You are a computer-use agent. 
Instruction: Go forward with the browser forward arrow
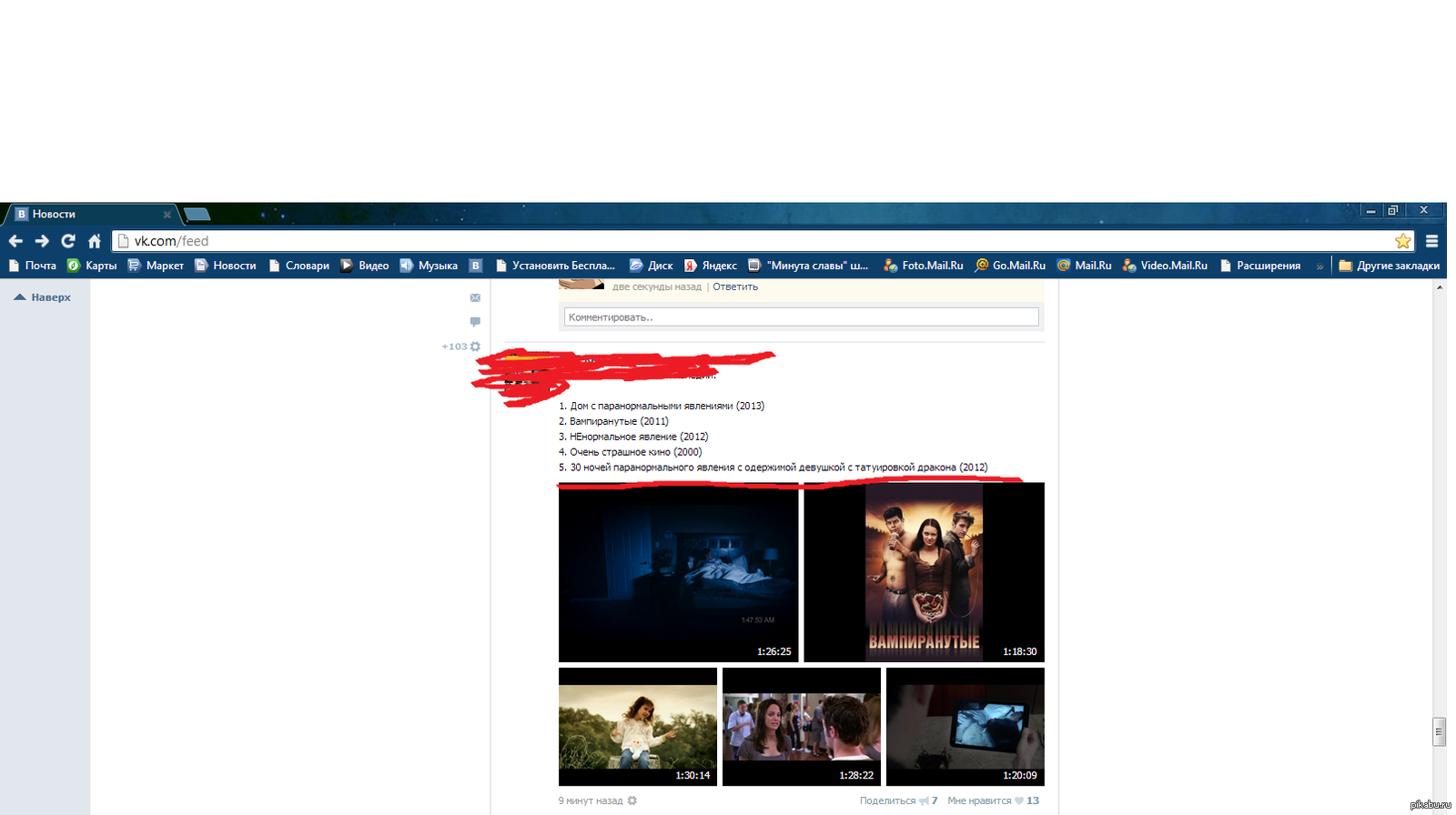42,241
